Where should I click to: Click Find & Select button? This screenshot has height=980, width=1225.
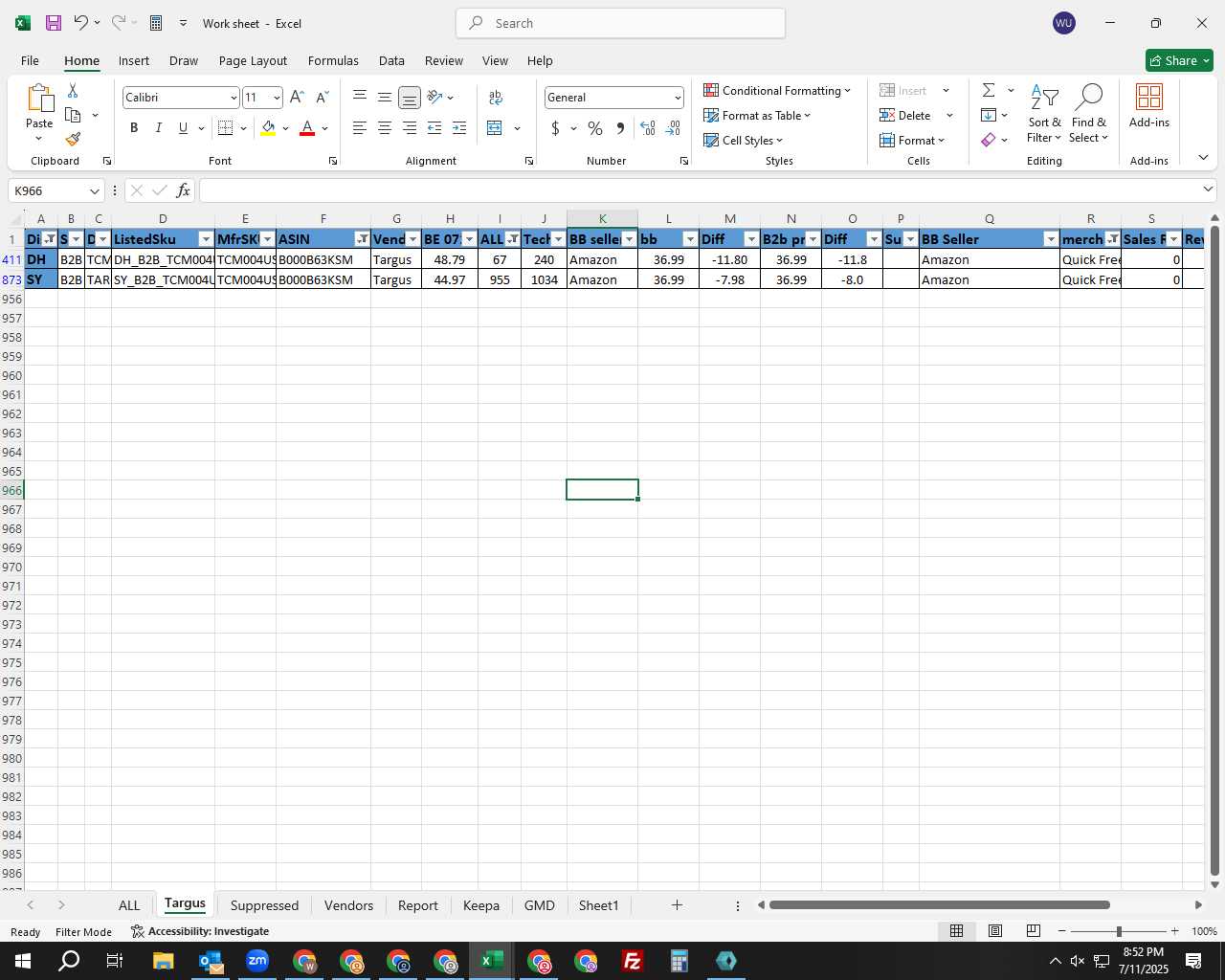coord(1089,113)
